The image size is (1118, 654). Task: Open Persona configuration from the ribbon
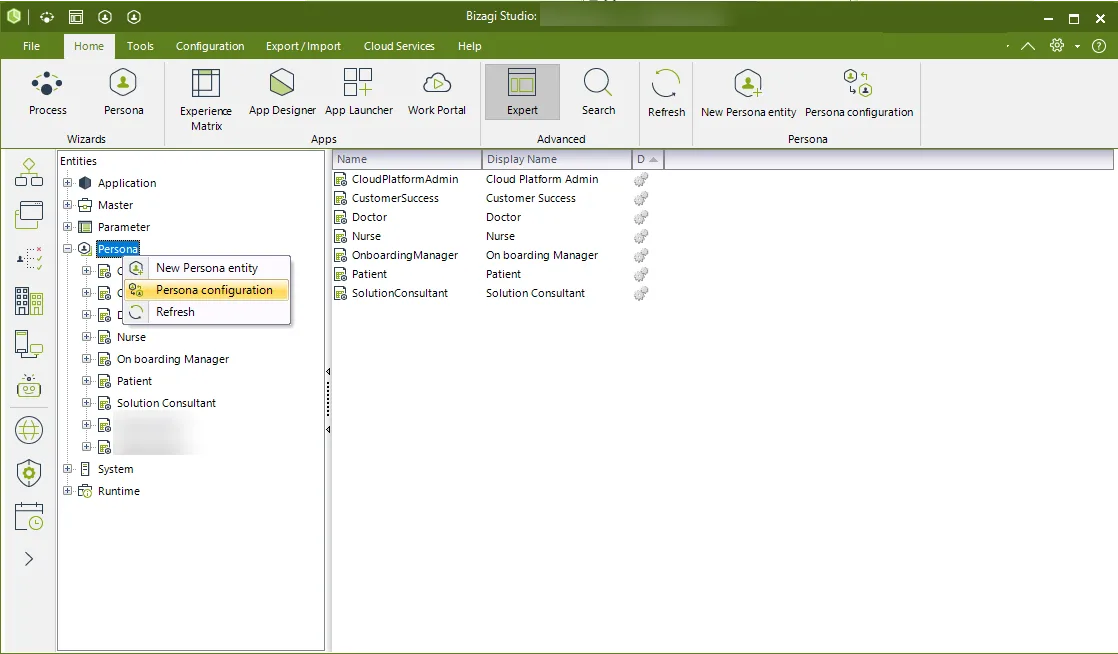click(858, 93)
